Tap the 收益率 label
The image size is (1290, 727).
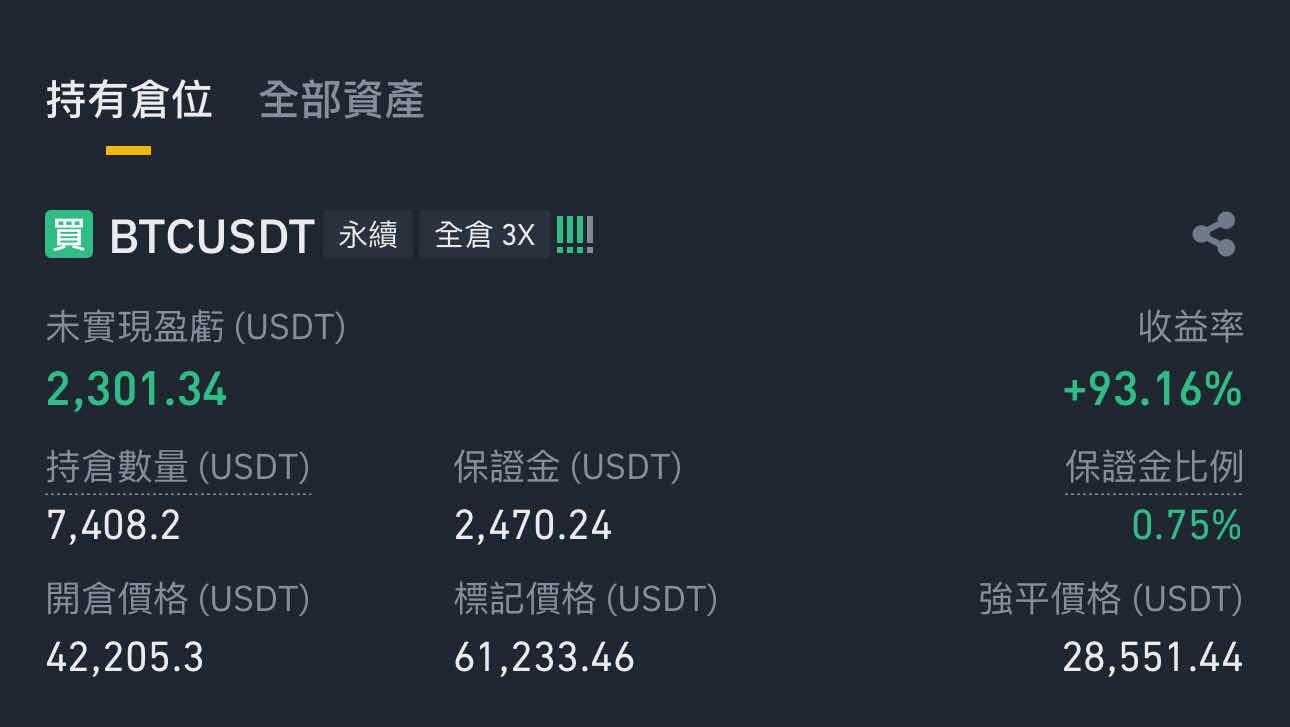tap(1191, 327)
